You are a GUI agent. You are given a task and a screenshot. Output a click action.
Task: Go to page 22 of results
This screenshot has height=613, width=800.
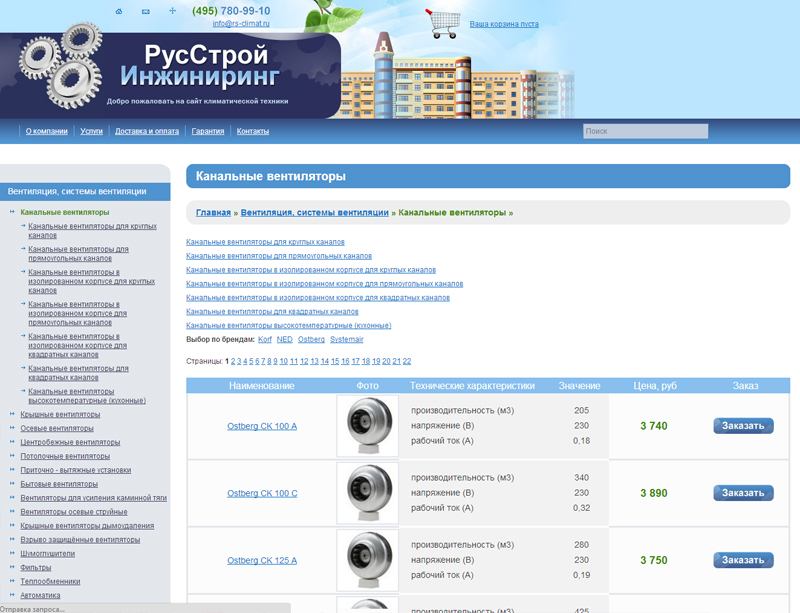coord(407,361)
